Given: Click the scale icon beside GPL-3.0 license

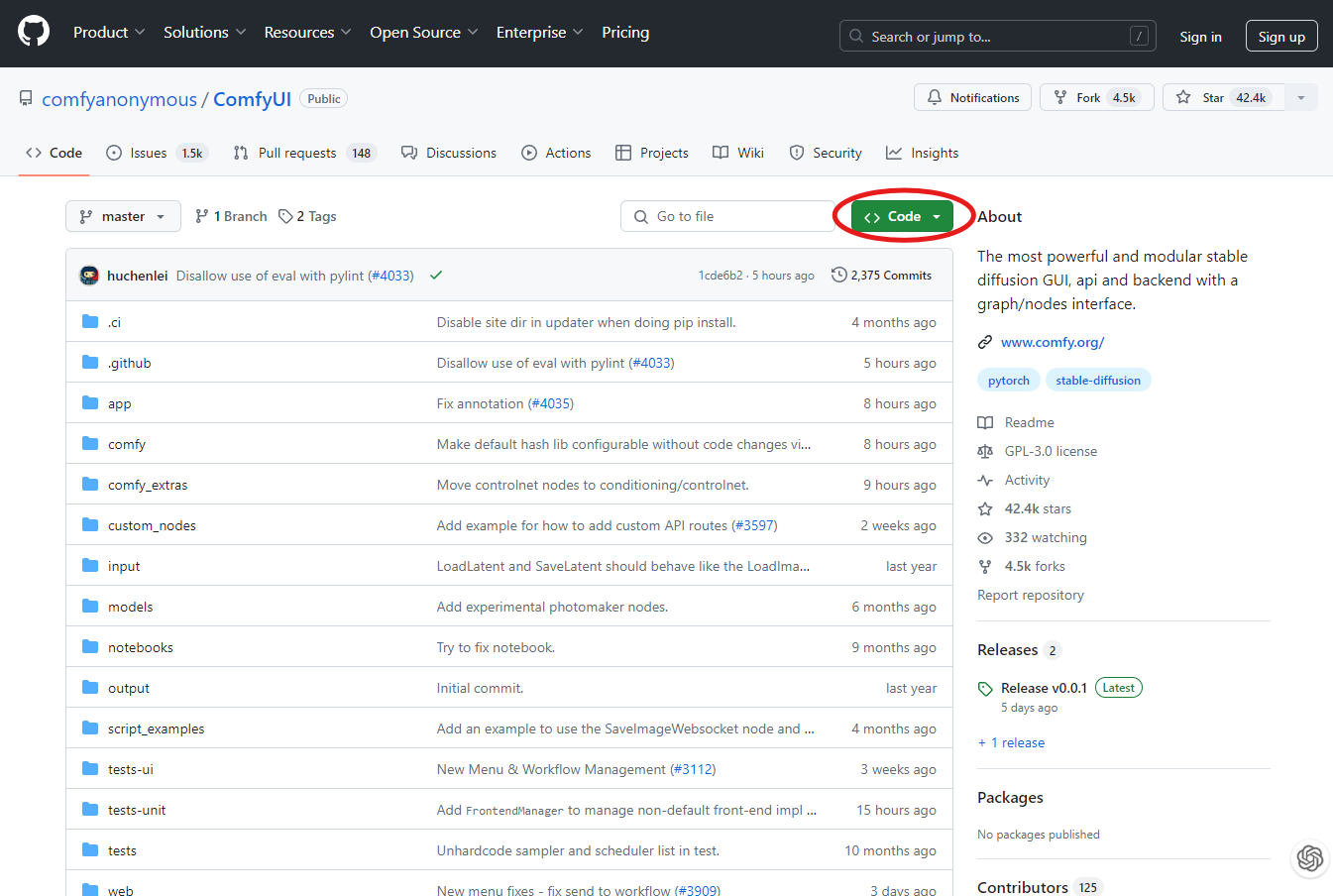Looking at the screenshot, I should click(985, 451).
